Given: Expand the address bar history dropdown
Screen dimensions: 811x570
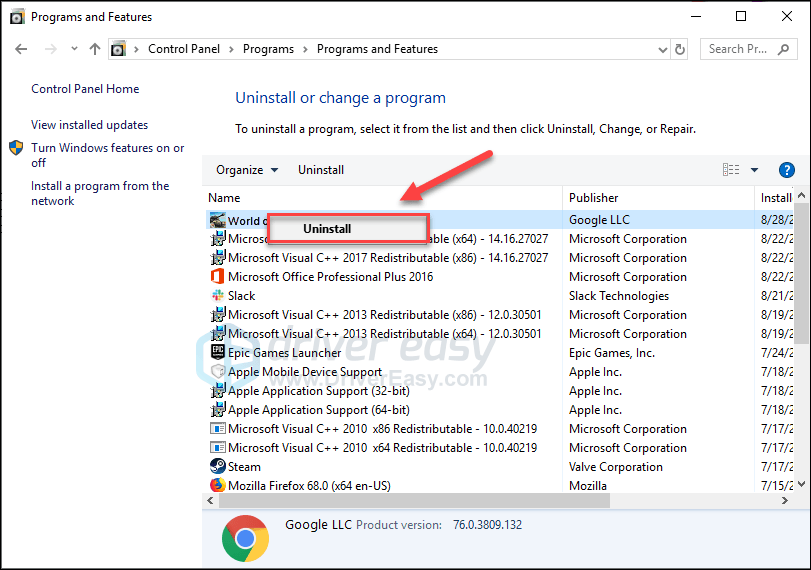Looking at the screenshot, I should 663,50.
